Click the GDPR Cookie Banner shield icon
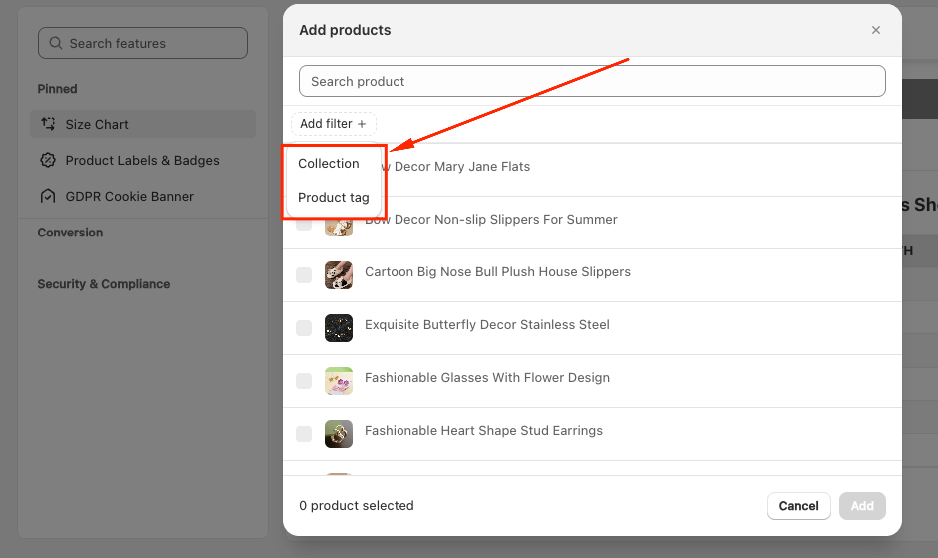The height and width of the screenshot is (558, 938). click(48, 197)
